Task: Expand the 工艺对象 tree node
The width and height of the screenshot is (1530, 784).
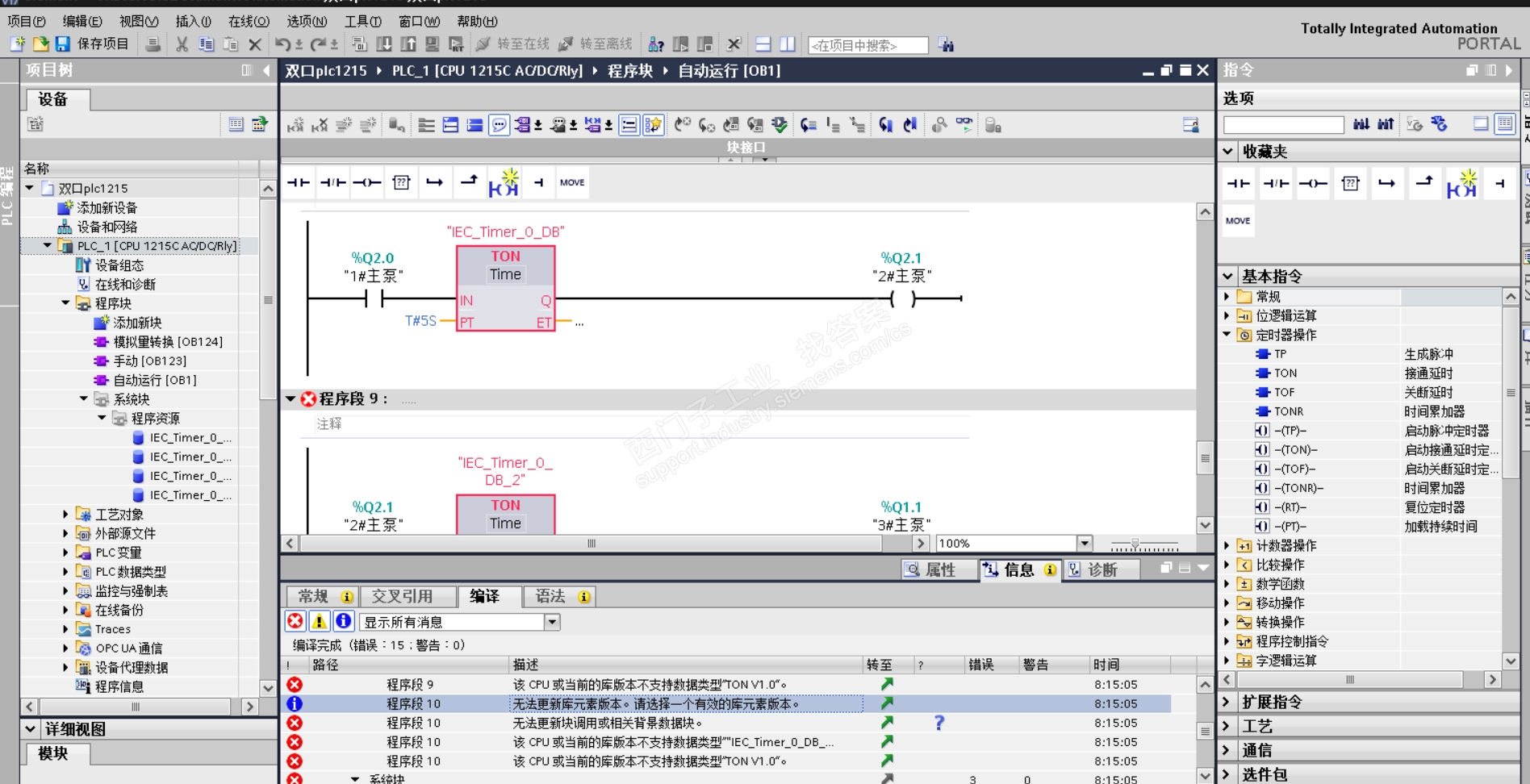Action: coord(65,514)
